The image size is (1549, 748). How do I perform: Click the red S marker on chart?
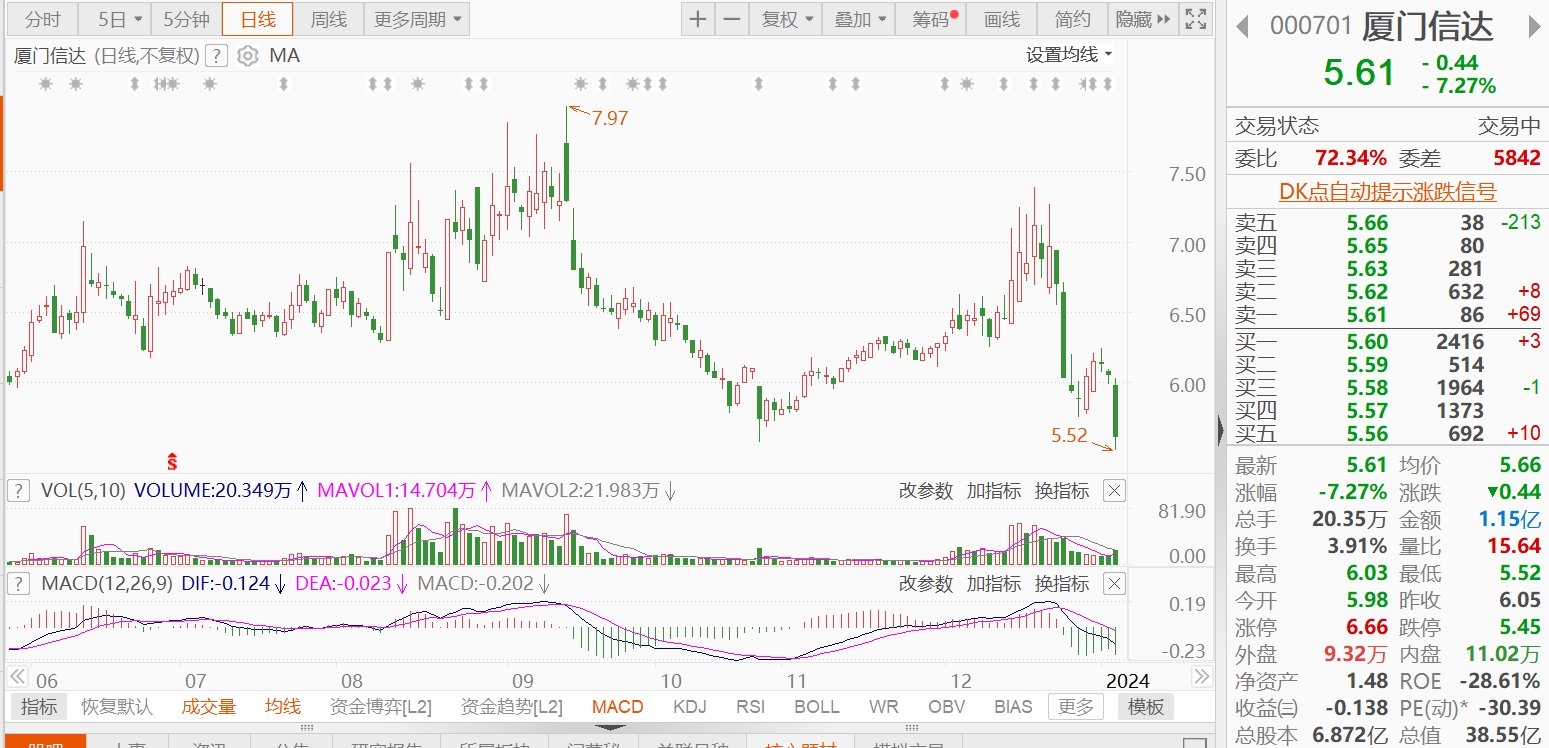(x=172, y=460)
